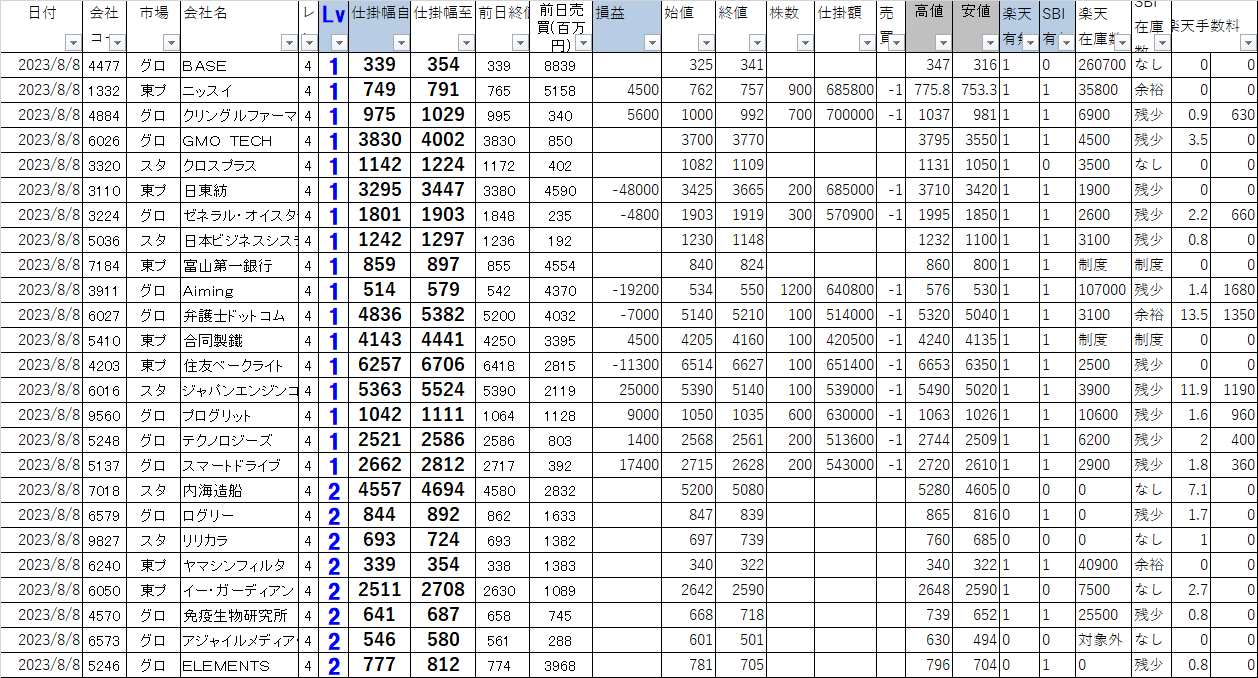The height and width of the screenshot is (678, 1258).
Task: Select the 仕掛幅至 cell 6706
Action: (443, 365)
